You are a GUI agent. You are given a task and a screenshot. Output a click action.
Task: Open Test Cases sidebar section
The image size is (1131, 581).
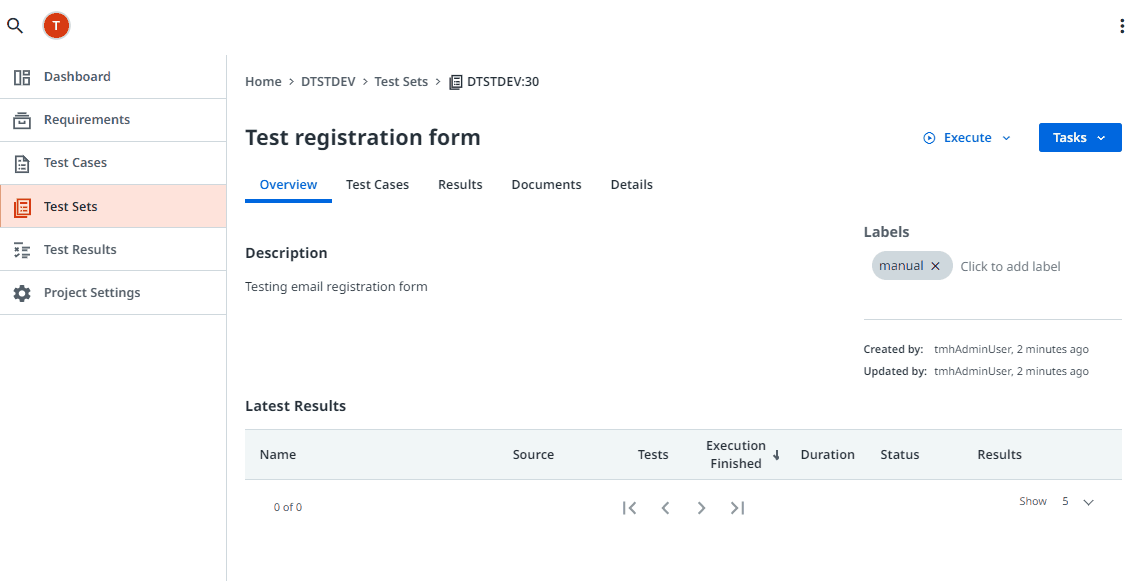75,163
